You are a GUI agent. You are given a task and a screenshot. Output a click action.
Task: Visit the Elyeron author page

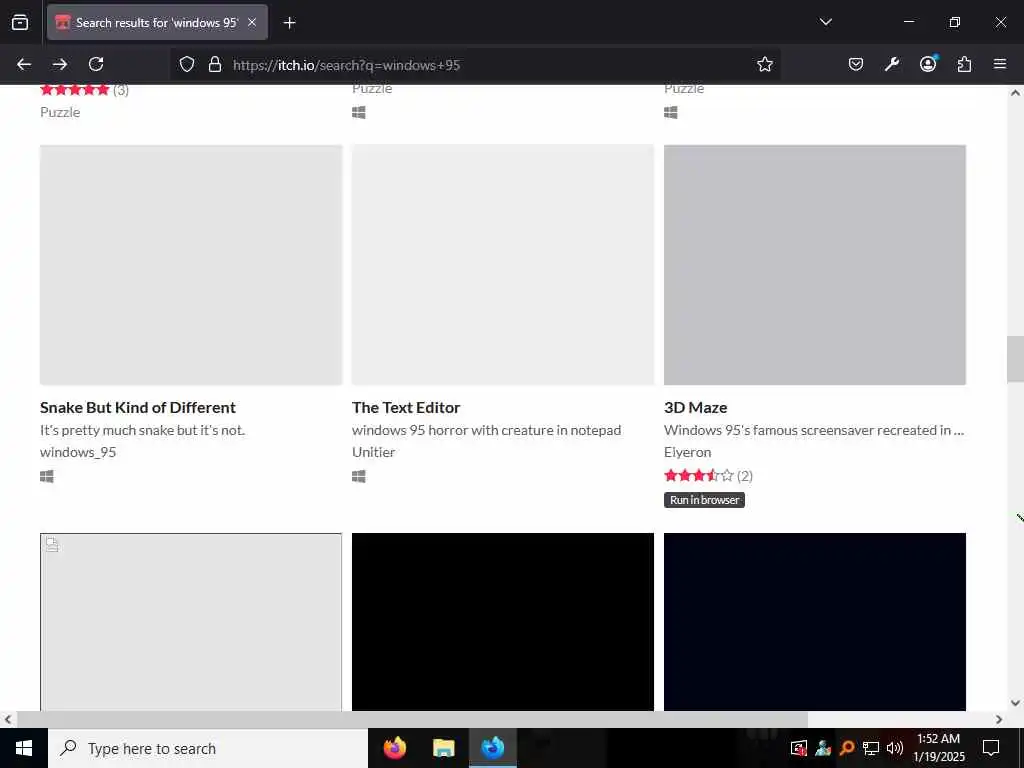point(688,452)
